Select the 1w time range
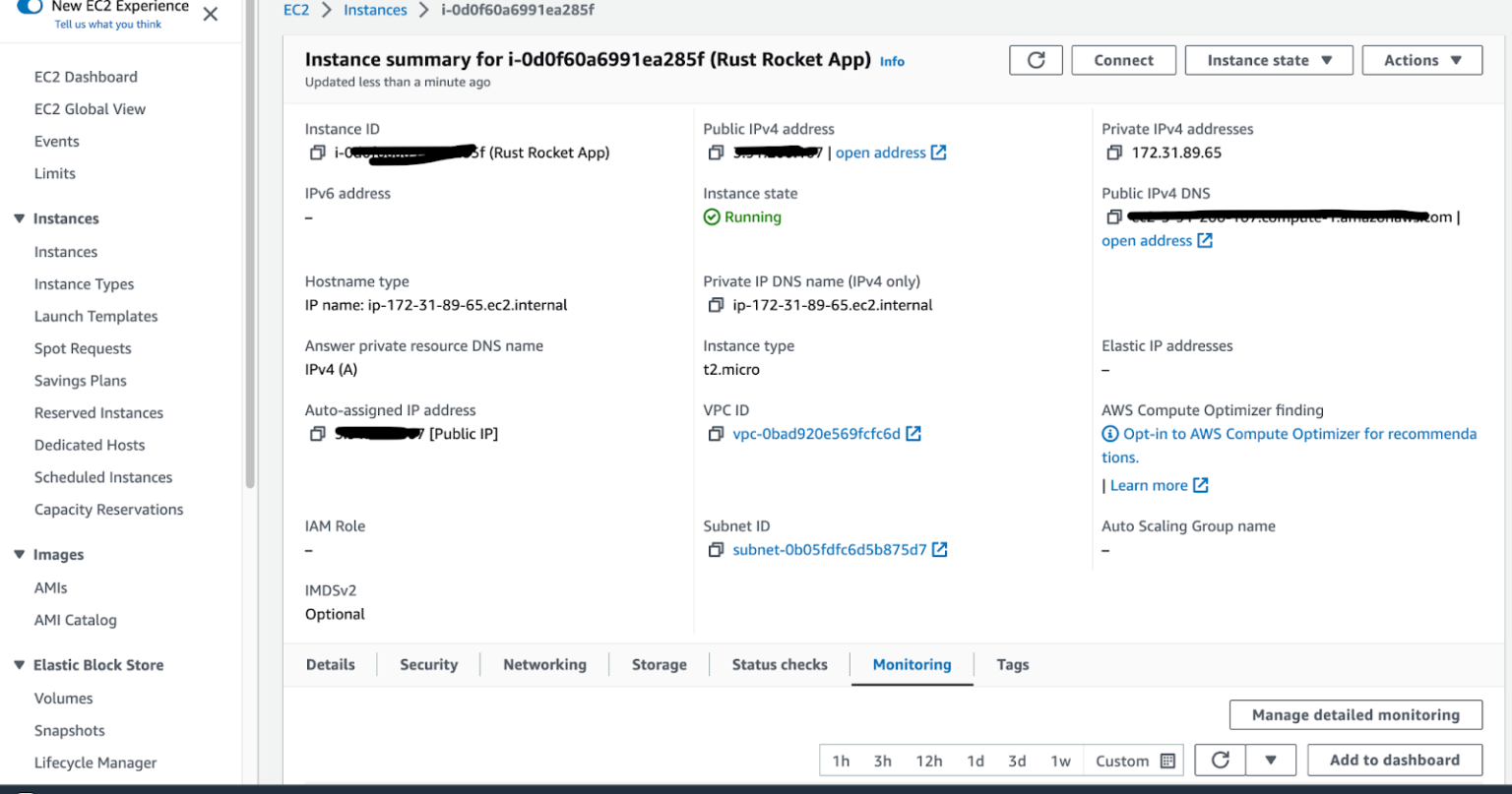The width and height of the screenshot is (1512, 794). point(1060,761)
